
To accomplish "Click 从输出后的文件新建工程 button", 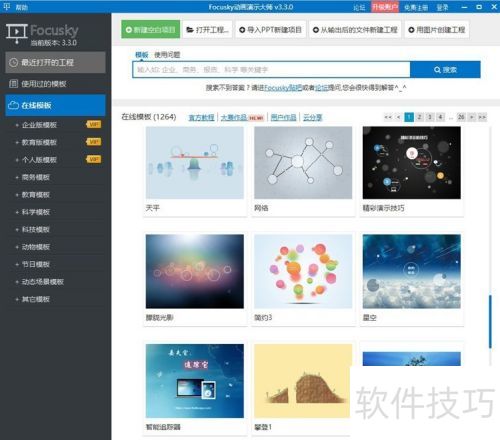I will 355,30.
